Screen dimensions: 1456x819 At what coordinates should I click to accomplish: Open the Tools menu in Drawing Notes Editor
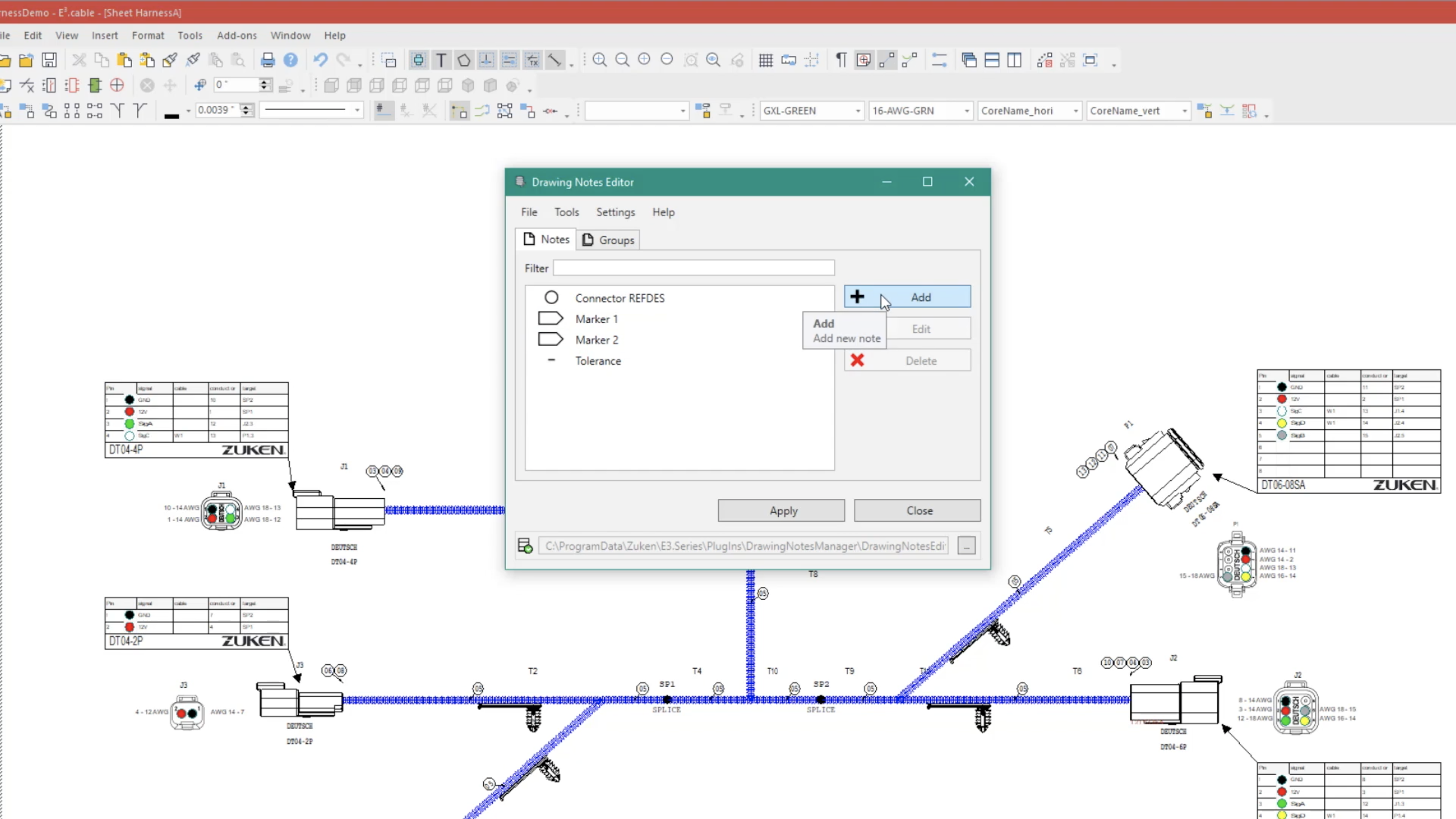click(567, 212)
